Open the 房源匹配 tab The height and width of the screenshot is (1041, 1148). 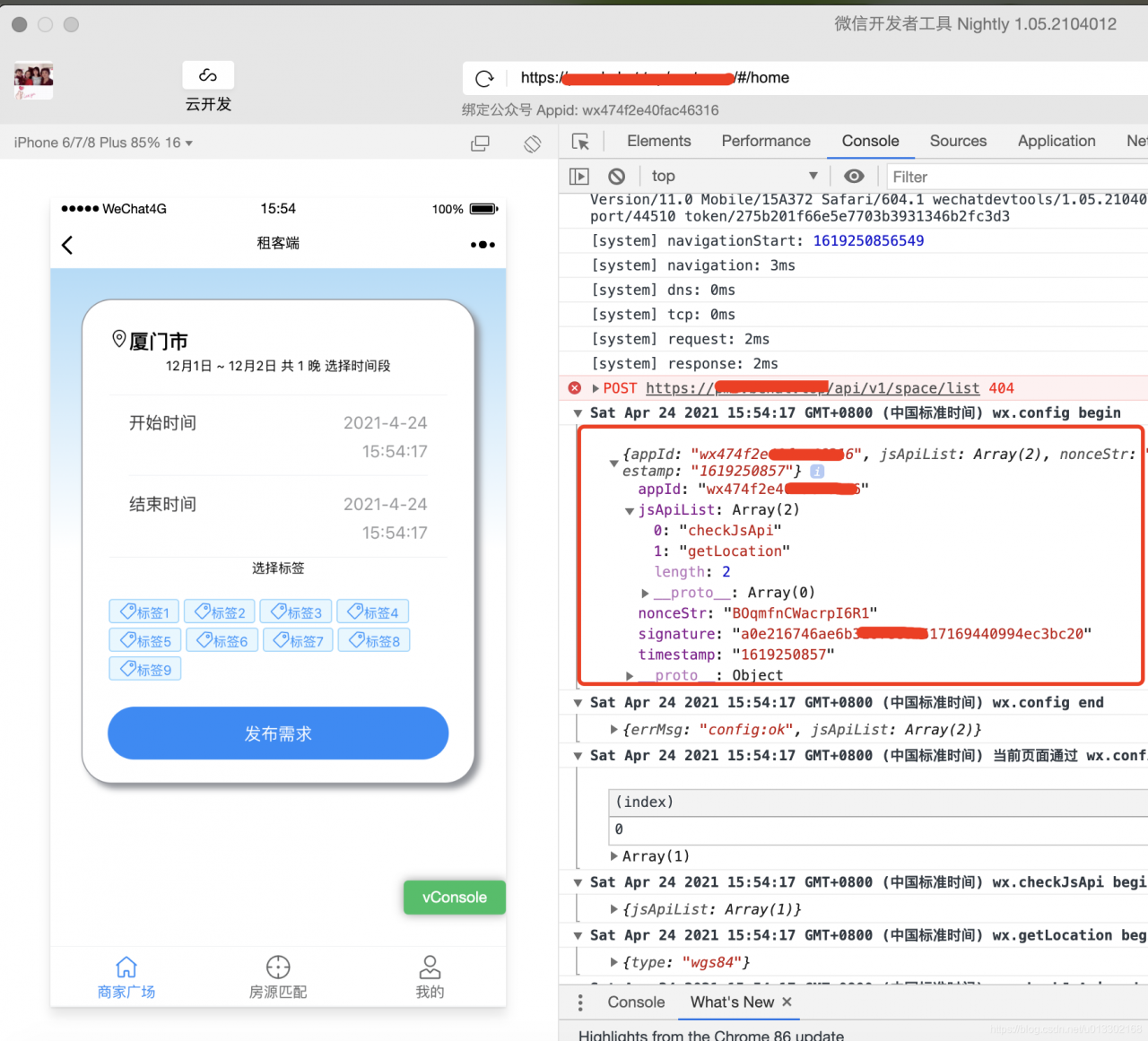[278, 977]
